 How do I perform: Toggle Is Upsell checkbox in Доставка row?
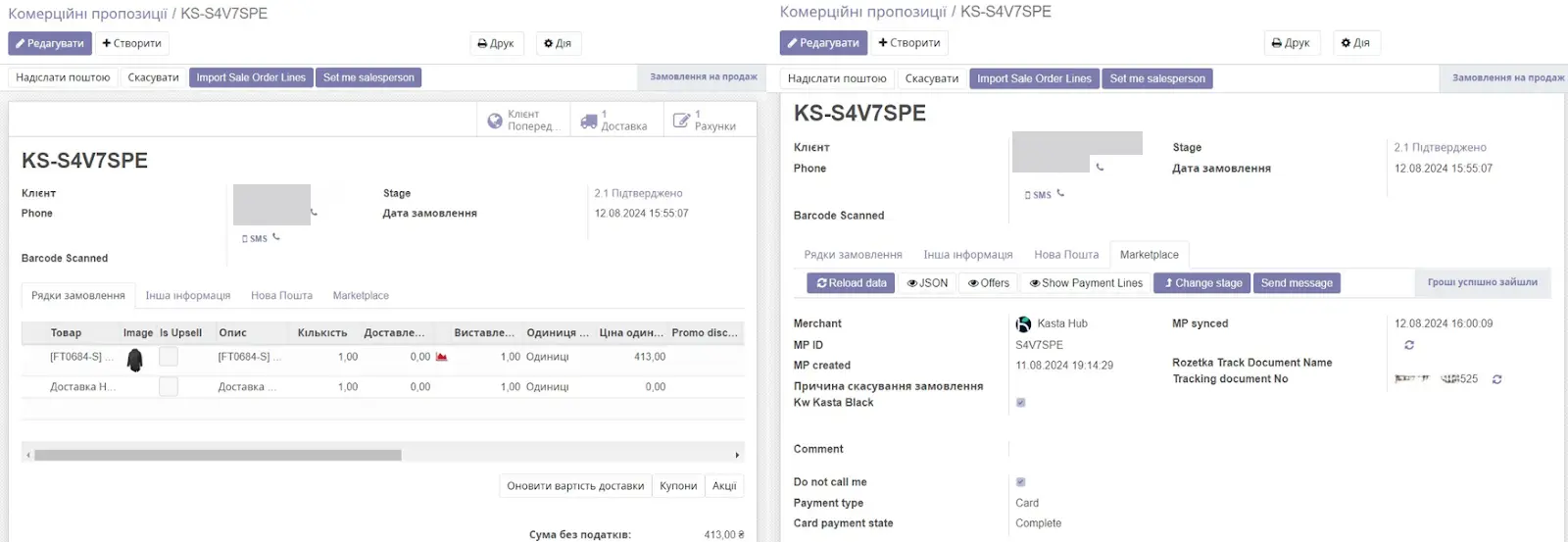click(169, 386)
